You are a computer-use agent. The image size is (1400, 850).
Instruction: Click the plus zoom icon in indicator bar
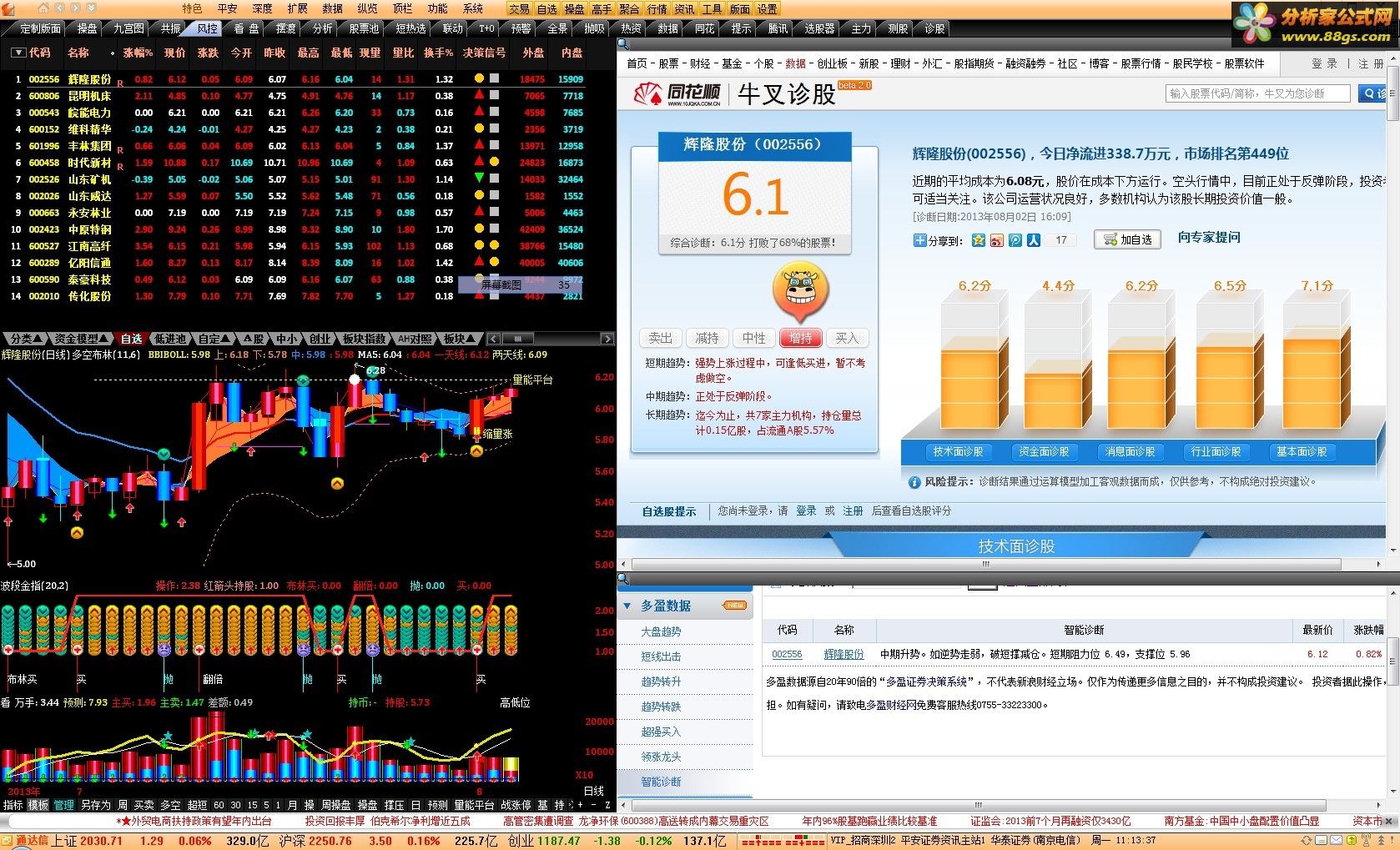click(x=580, y=805)
